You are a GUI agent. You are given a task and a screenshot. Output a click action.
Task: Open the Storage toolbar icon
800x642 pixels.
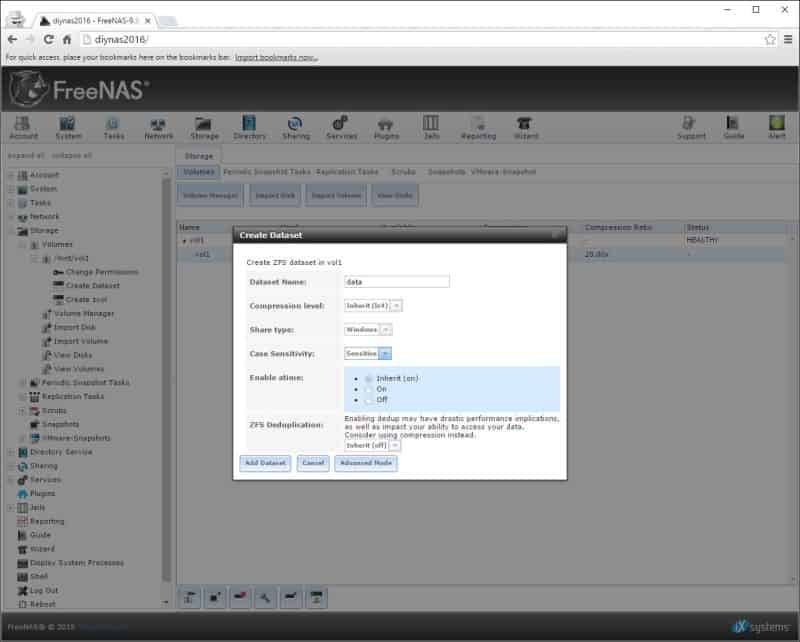pyautogui.click(x=204, y=127)
